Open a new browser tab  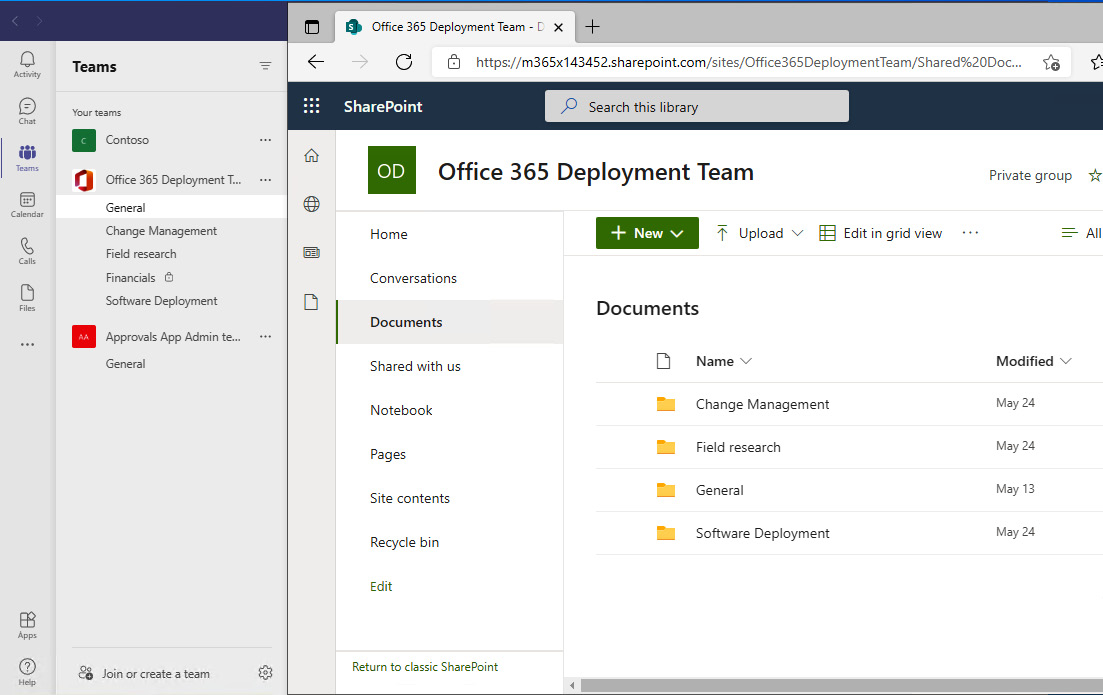click(592, 27)
